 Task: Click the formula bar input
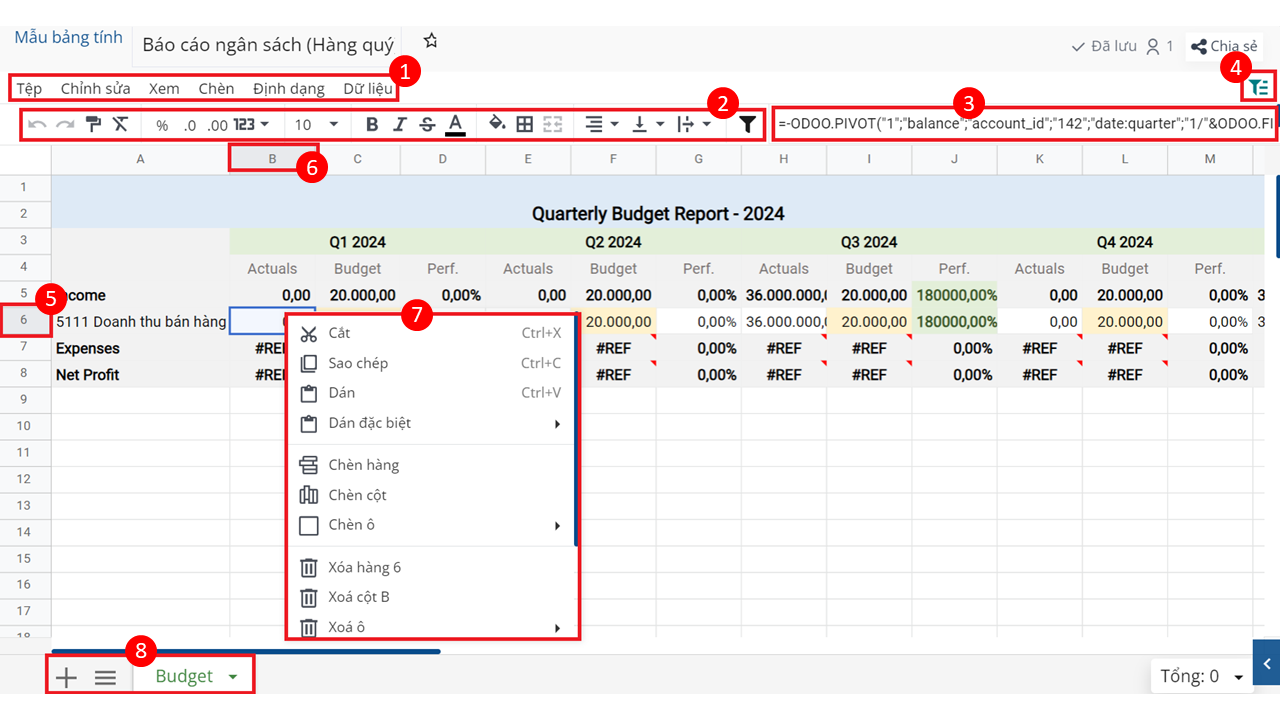(x=1025, y=124)
